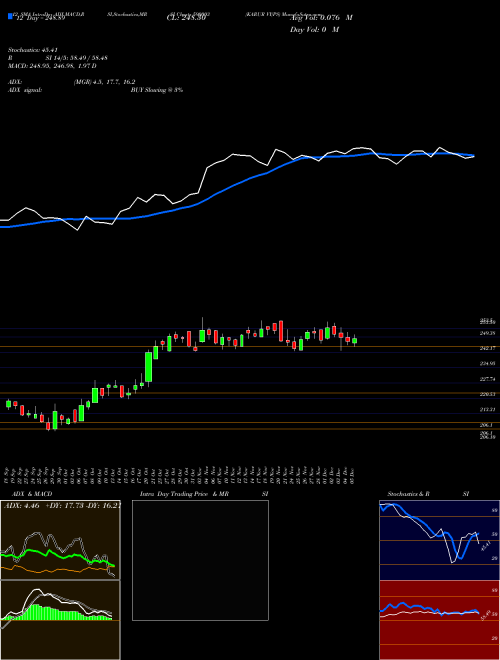Open the red RSI chart panel
Screen dimensions: 500x660
439,620
